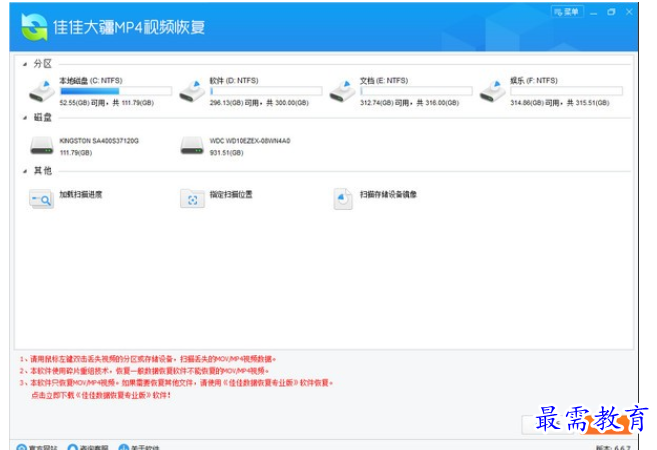Open the 官方网站 link in the bottom bar
657x450 pixels.
point(37,447)
